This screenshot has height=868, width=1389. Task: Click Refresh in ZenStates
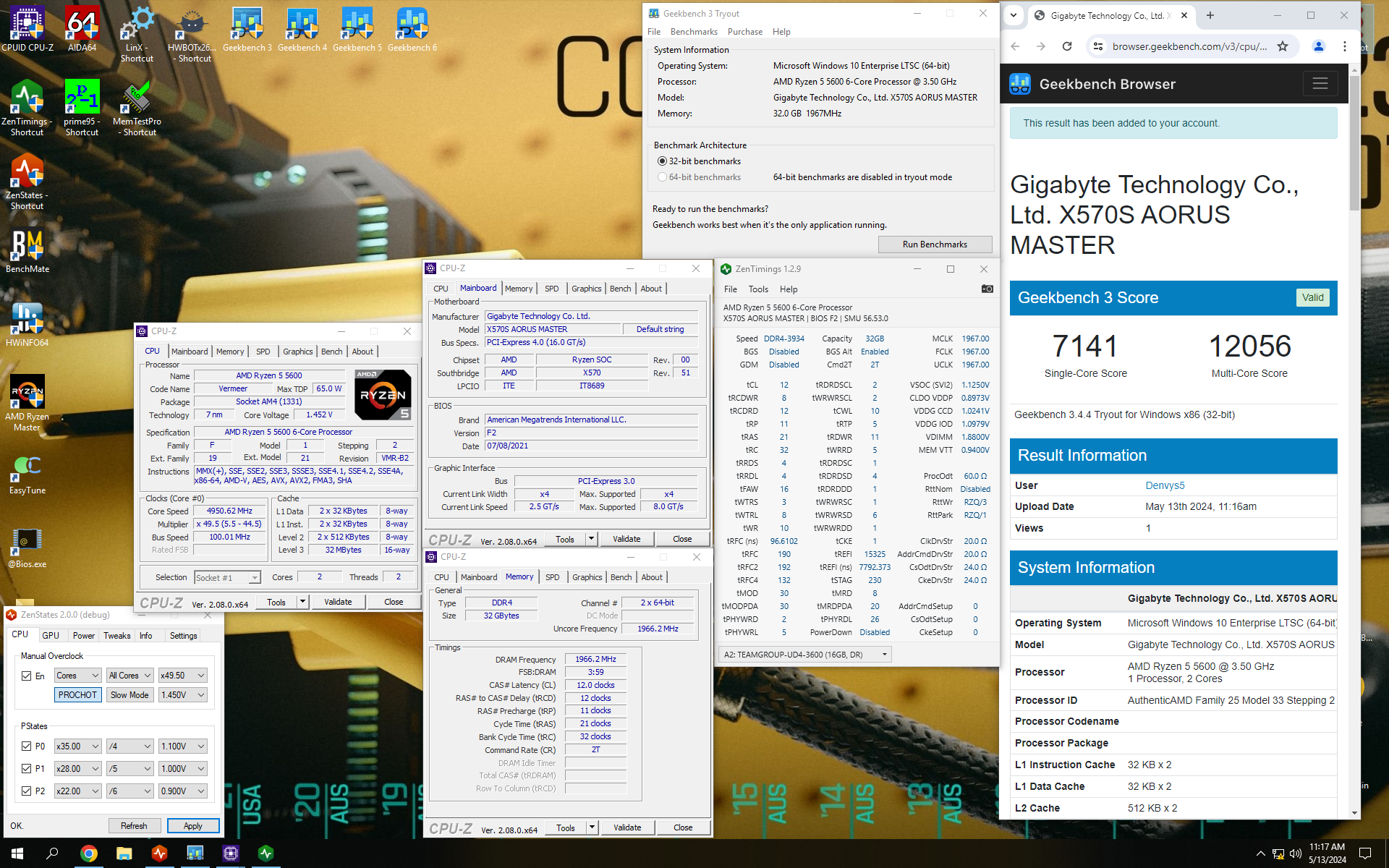point(134,826)
